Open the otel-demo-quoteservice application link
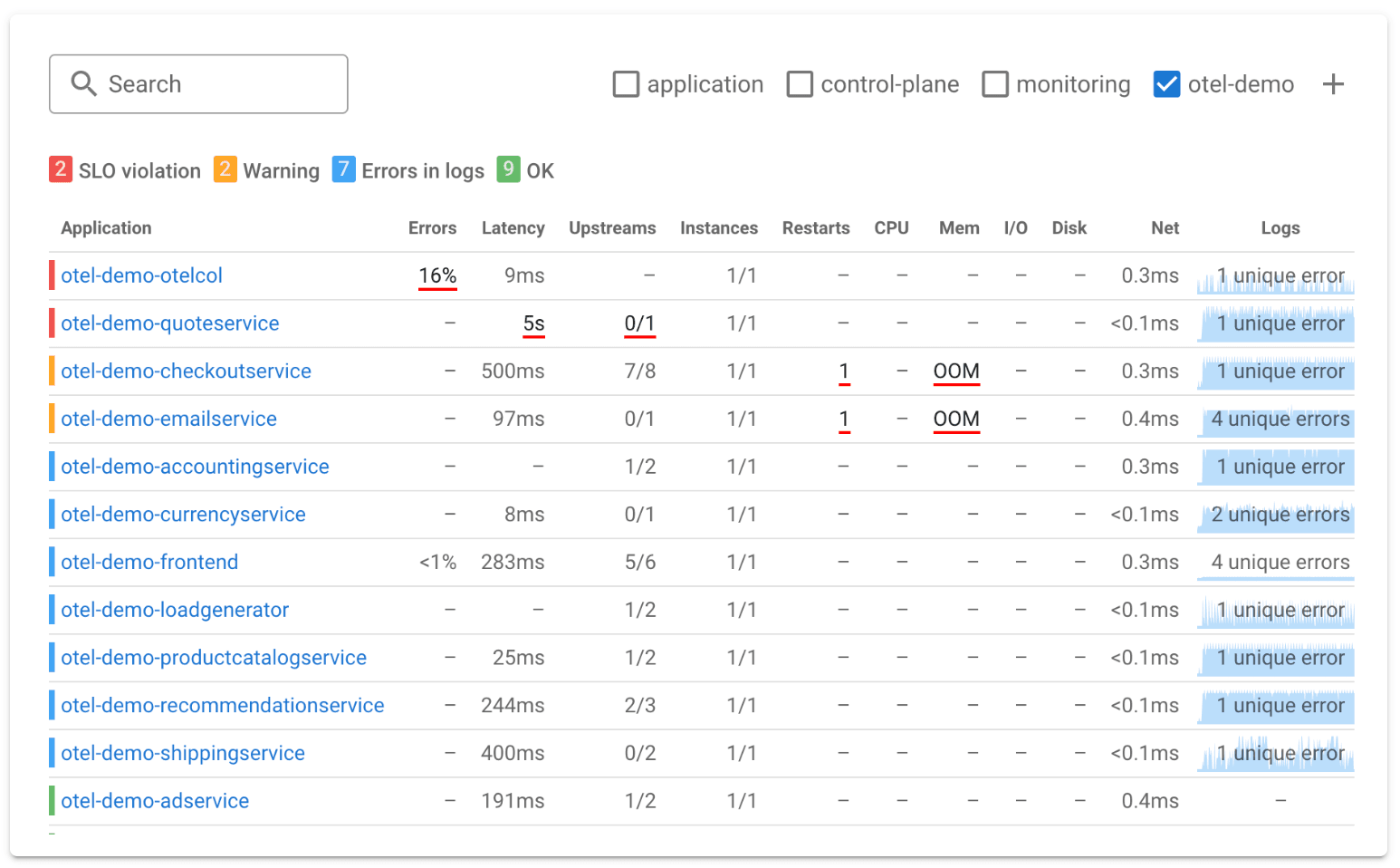Image resolution: width=1400 pixels, height=868 pixels. coord(170,323)
